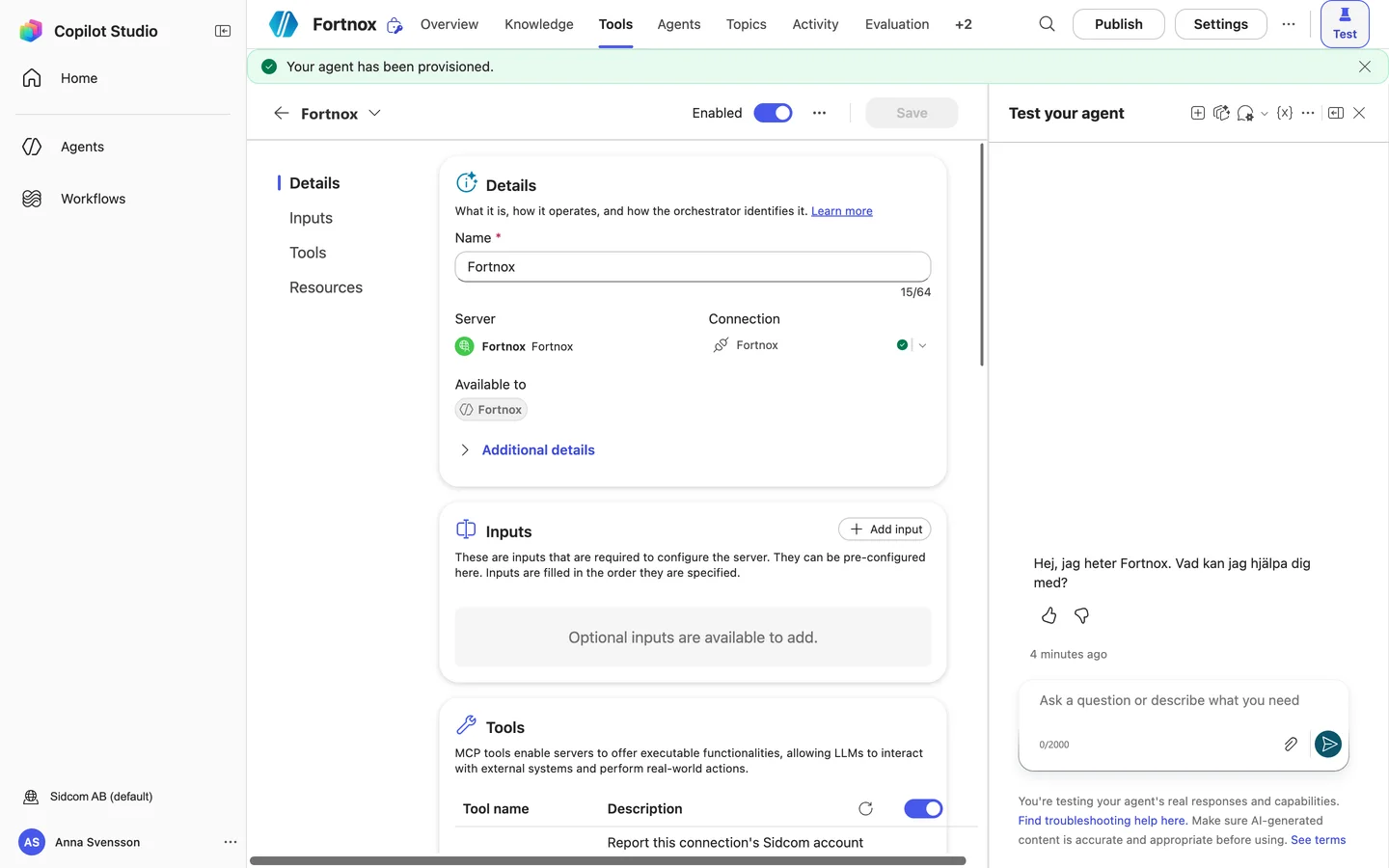Toggle the all-tools switch in Tools table header
This screenshot has height=868, width=1389.
coord(923,809)
